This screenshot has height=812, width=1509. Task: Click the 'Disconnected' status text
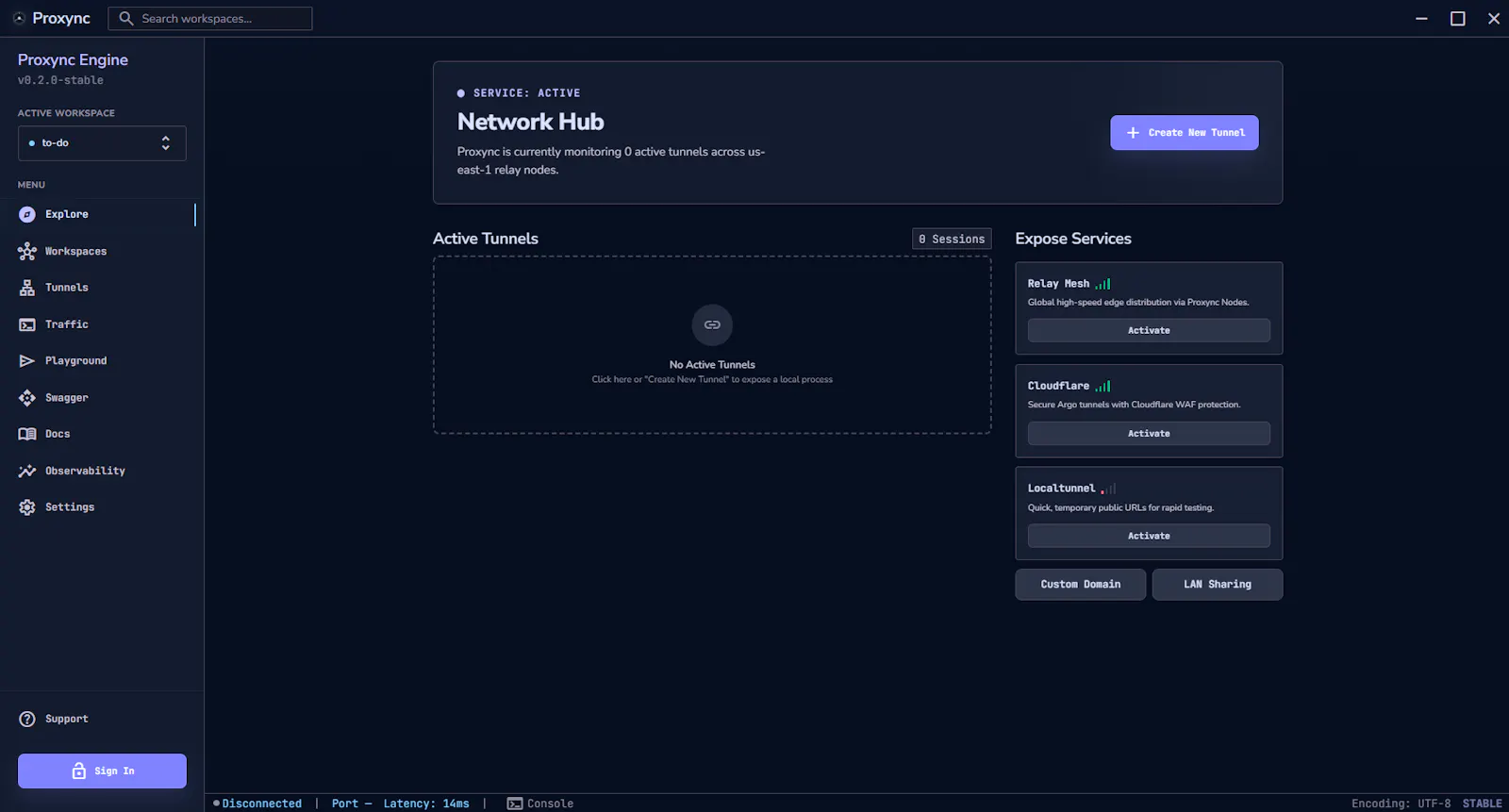coord(262,804)
